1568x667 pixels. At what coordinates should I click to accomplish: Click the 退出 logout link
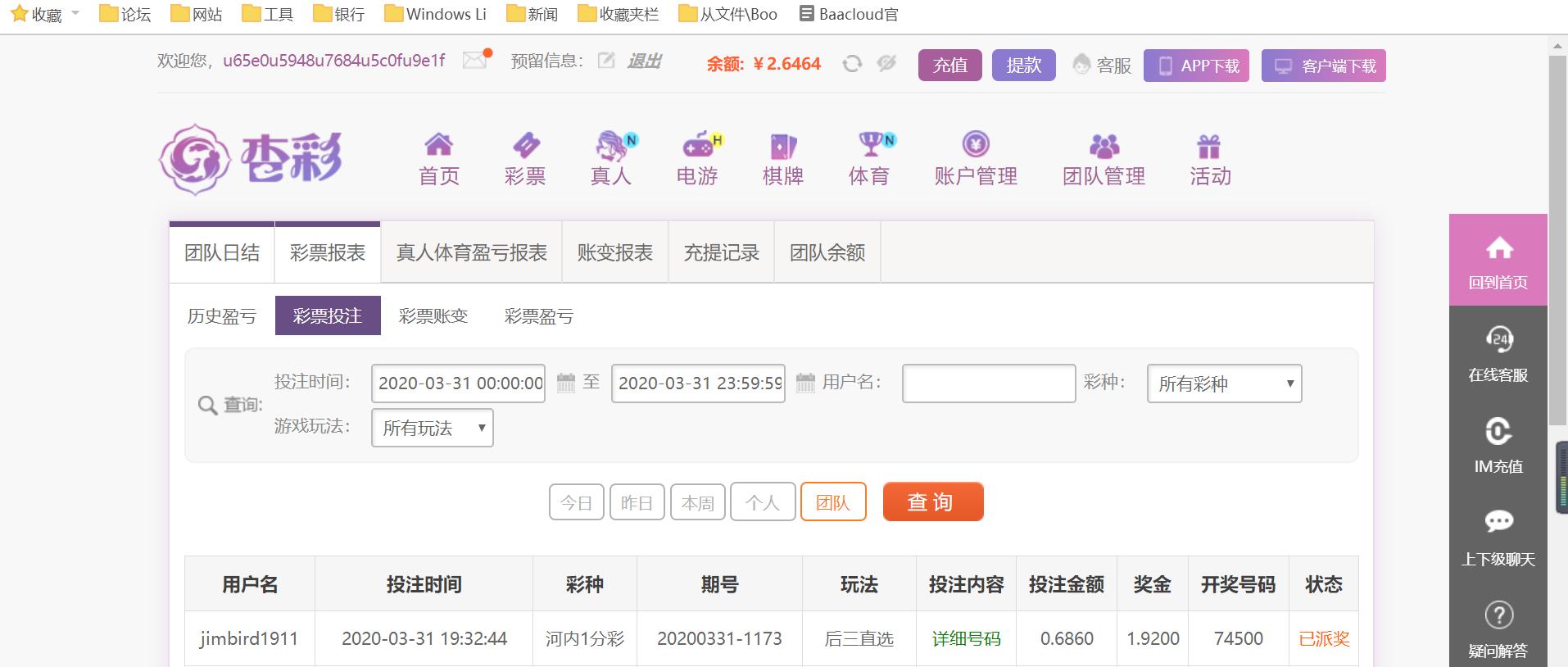[645, 61]
